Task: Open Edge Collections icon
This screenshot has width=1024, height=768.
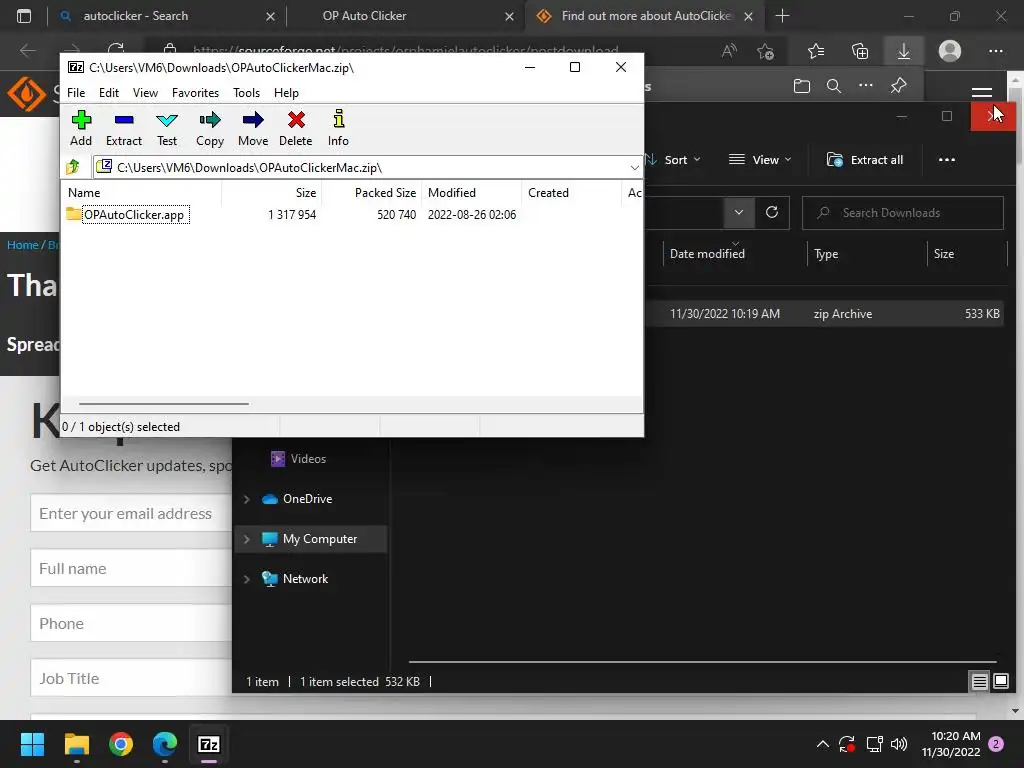Action: pyautogui.click(x=860, y=51)
